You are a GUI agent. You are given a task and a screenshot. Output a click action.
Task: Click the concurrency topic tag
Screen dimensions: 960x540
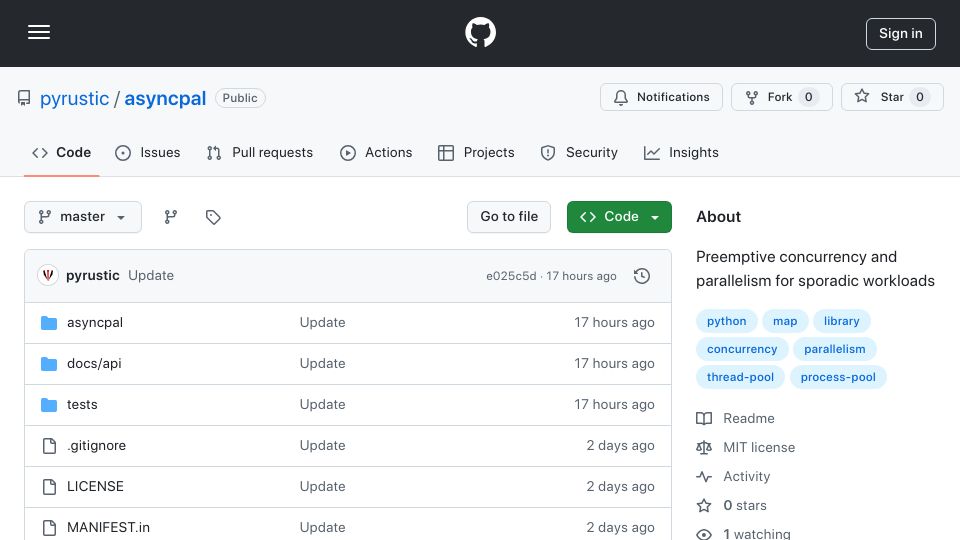(x=742, y=349)
